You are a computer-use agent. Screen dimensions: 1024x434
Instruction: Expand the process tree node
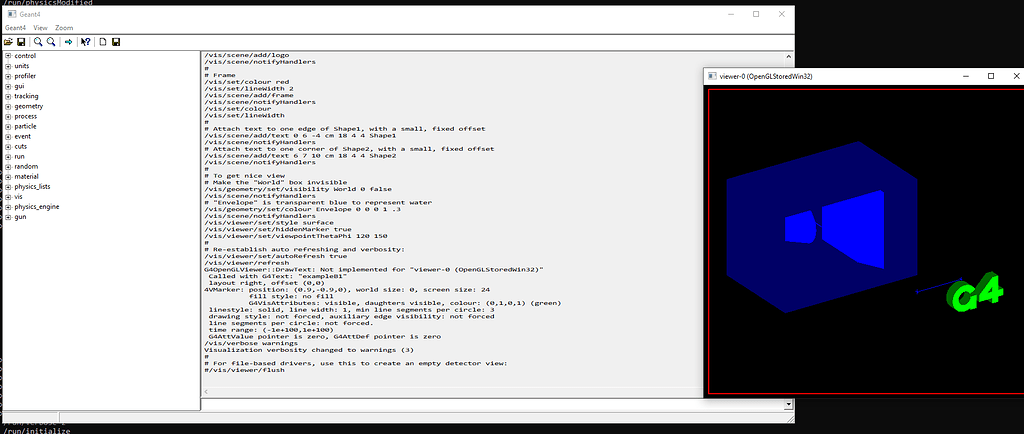coord(8,116)
